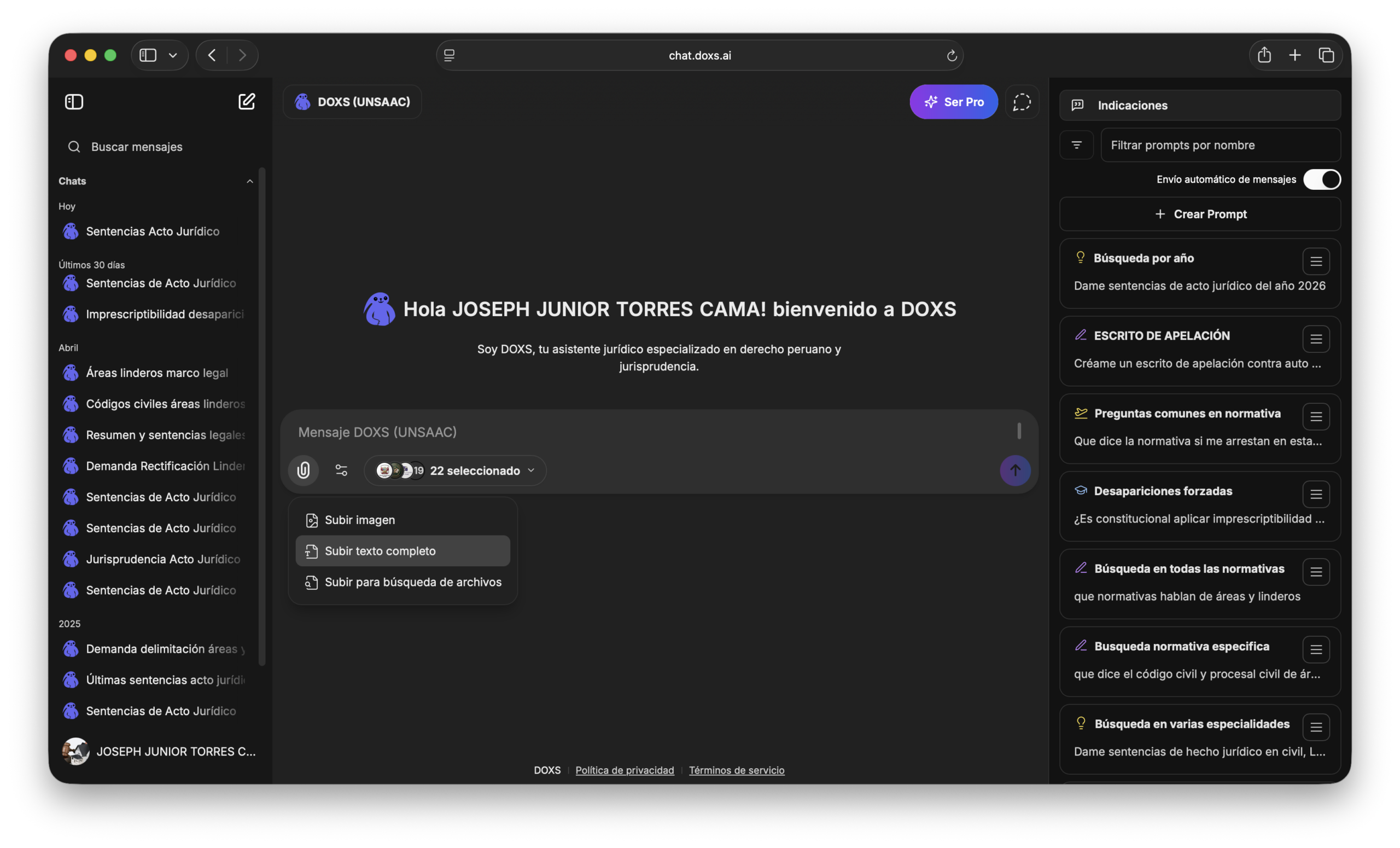Open chat Sentencias Acto Jurídico from Hoy
This screenshot has width=1400, height=848.
point(156,231)
